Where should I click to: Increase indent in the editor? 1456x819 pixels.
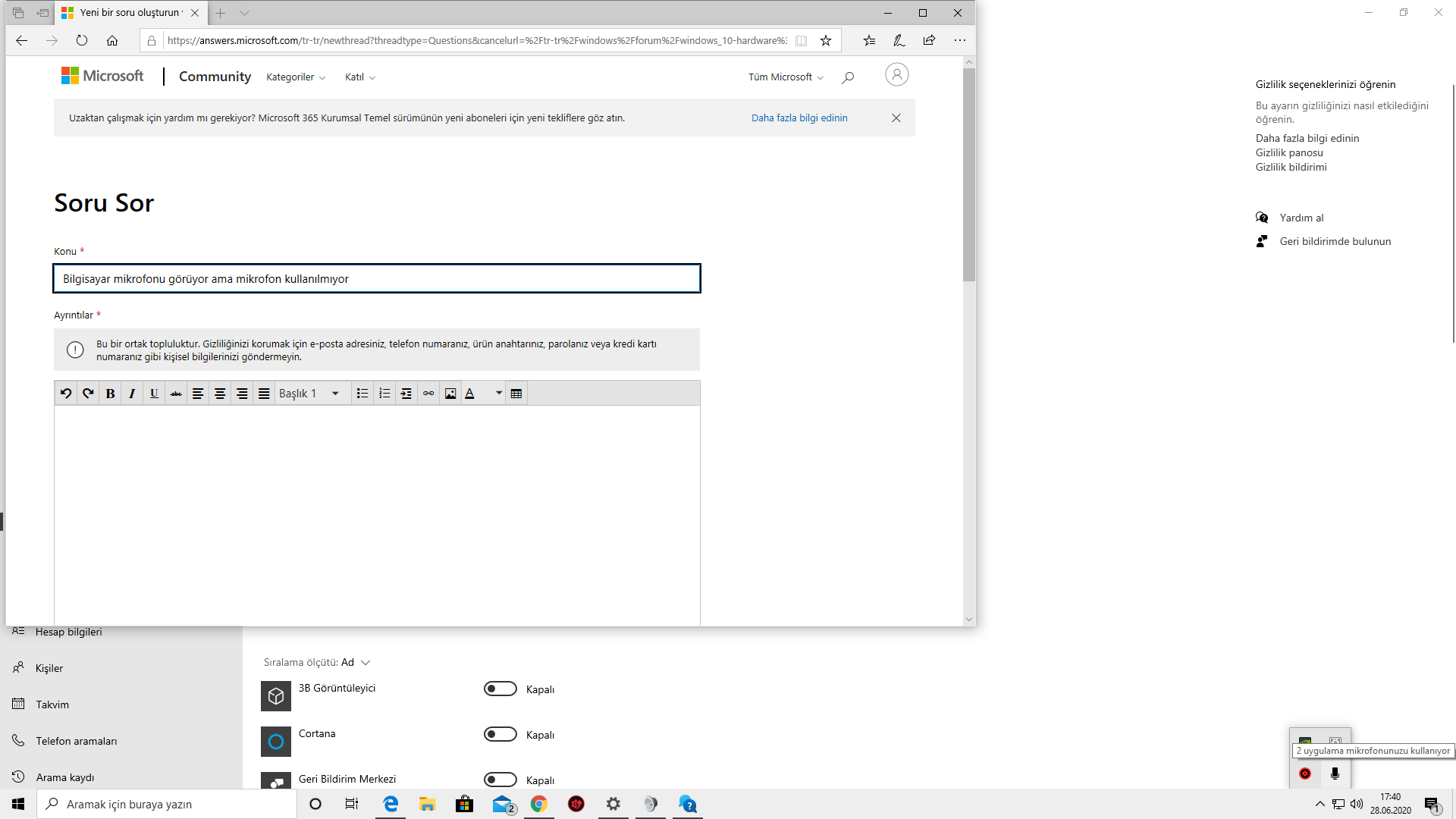406,394
